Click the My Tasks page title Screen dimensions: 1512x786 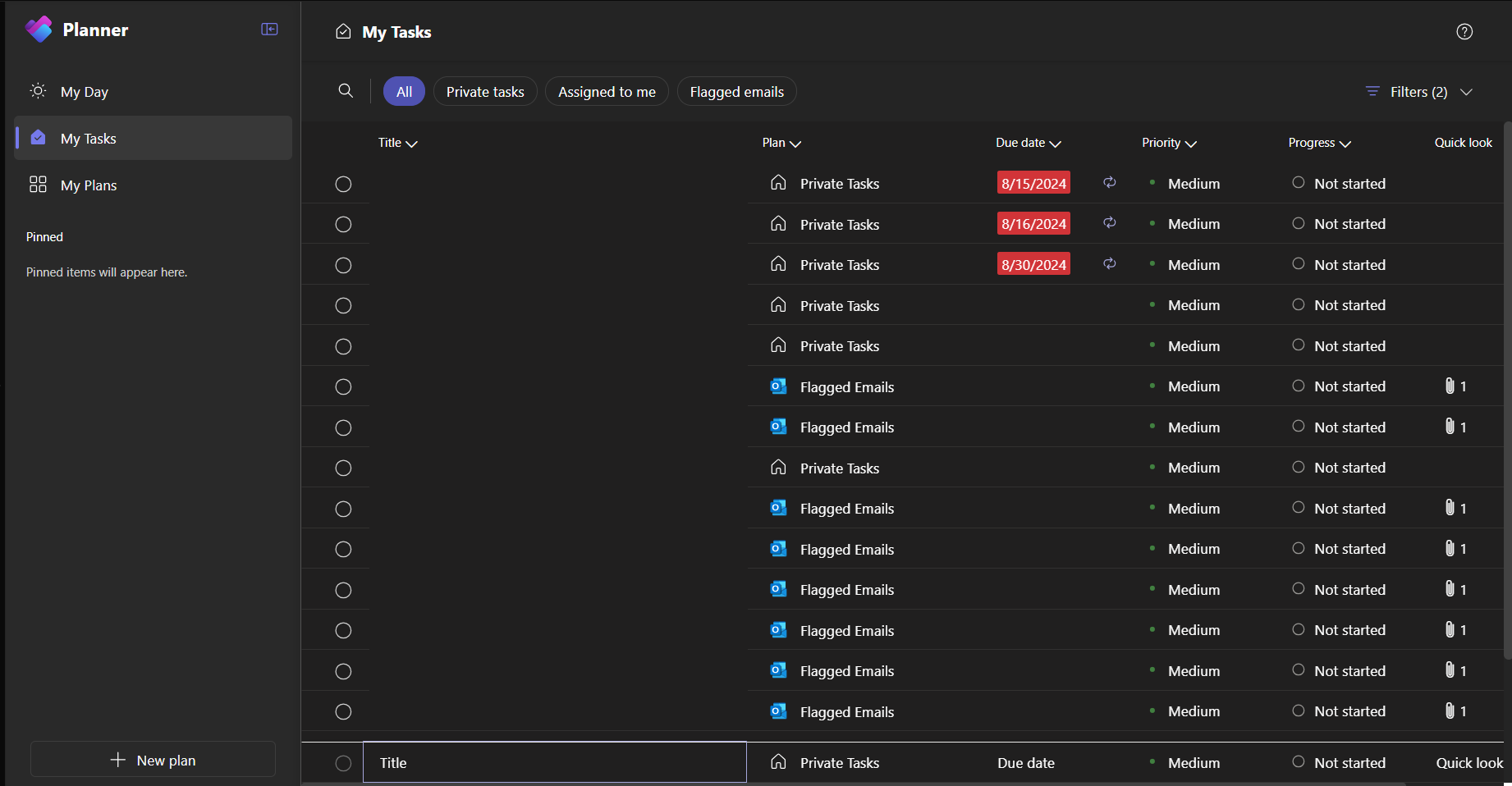point(396,32)
